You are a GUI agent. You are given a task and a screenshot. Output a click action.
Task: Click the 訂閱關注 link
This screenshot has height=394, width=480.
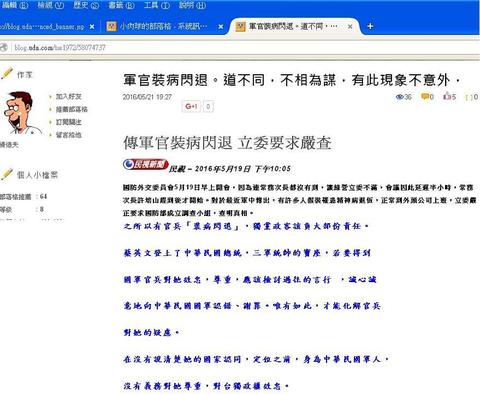click(x=68, y=122)
